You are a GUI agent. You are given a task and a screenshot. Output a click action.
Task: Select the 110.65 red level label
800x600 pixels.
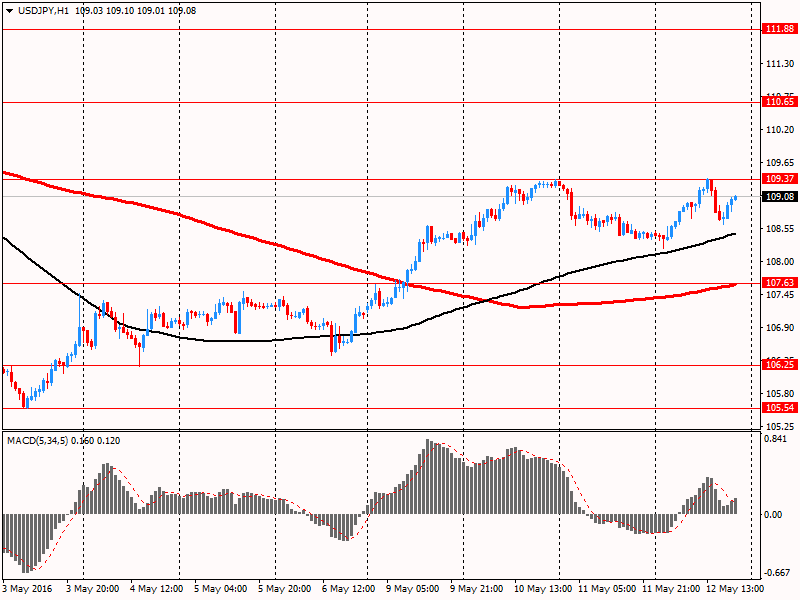pyautogui.click(x=780, y=102)
